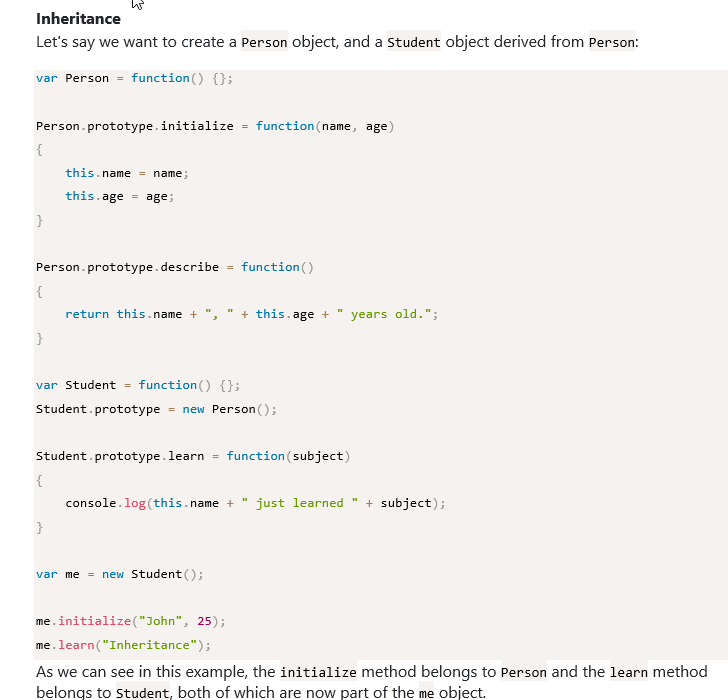728x700 pixels.
Task: Click the console.log call
Action: pos(106,503)
